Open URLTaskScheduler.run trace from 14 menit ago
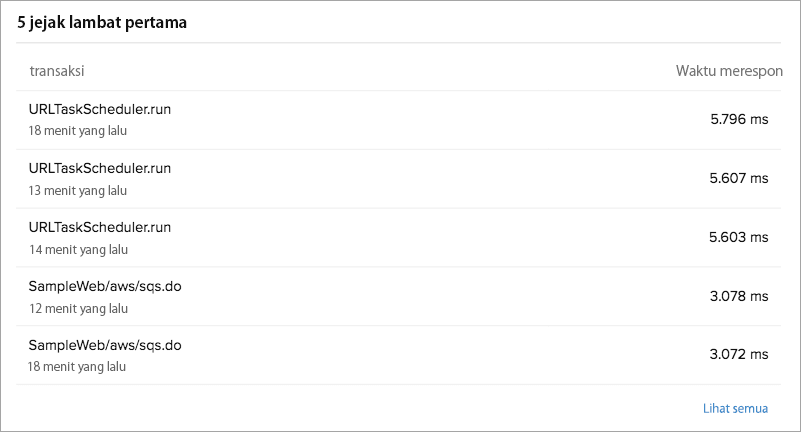Image resolution: width=801 pixels, height=432 pixels. [x=100, y=227]
